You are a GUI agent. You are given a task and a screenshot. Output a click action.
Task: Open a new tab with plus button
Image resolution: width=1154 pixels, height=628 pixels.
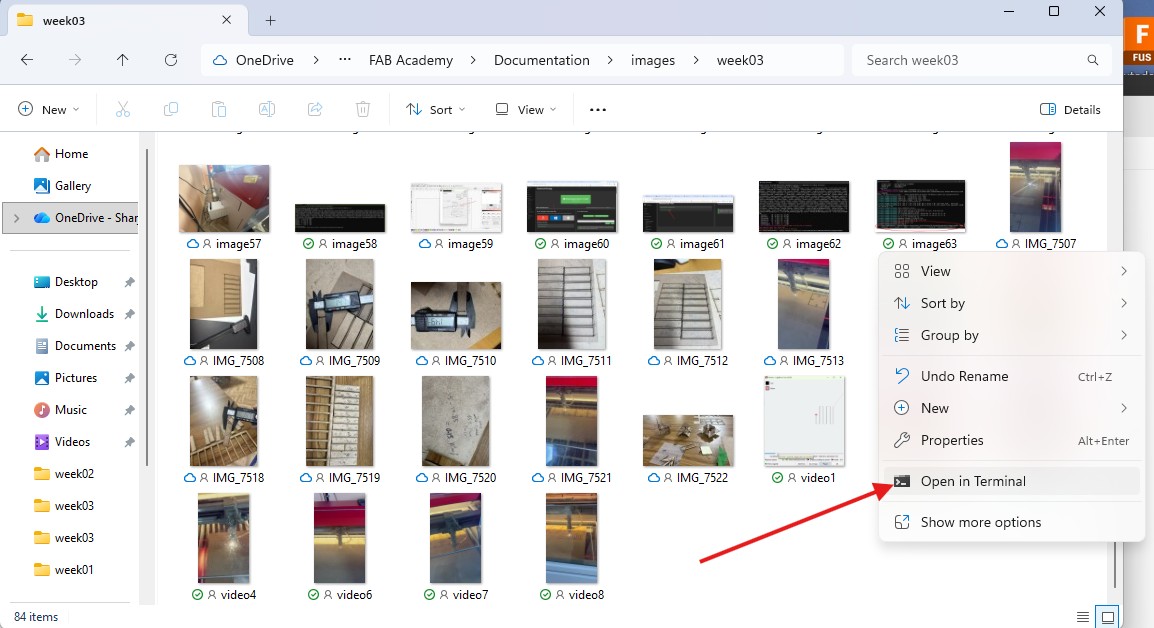(x=270, y=21)
